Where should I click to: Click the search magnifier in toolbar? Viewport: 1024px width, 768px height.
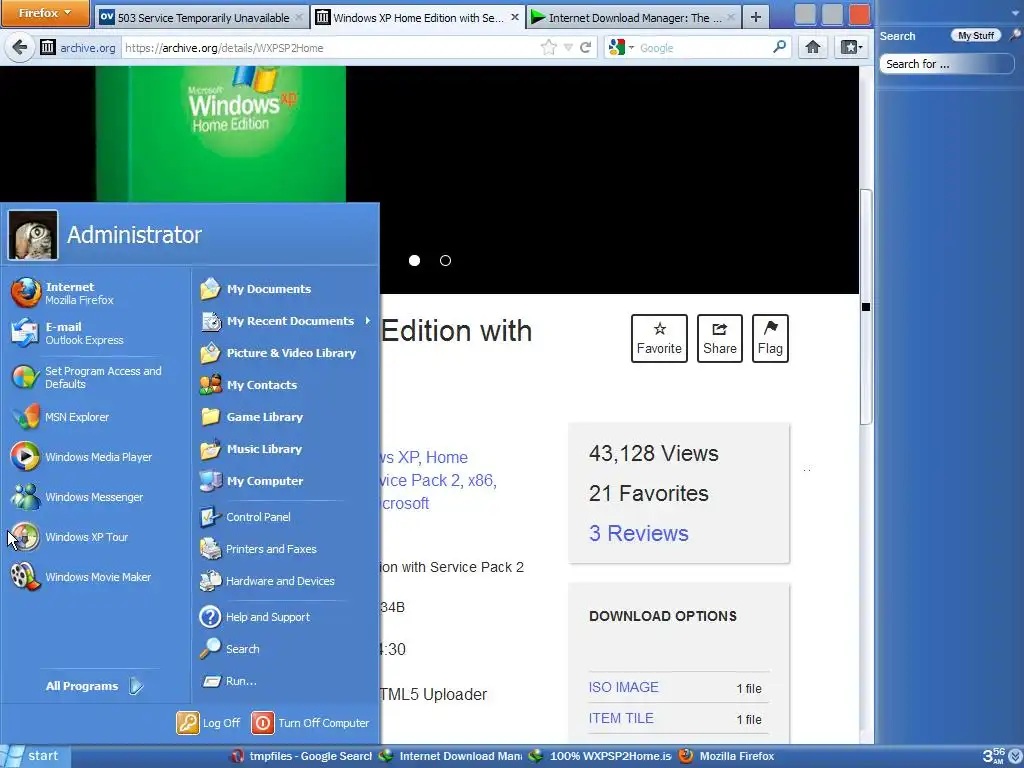[779, 47]
